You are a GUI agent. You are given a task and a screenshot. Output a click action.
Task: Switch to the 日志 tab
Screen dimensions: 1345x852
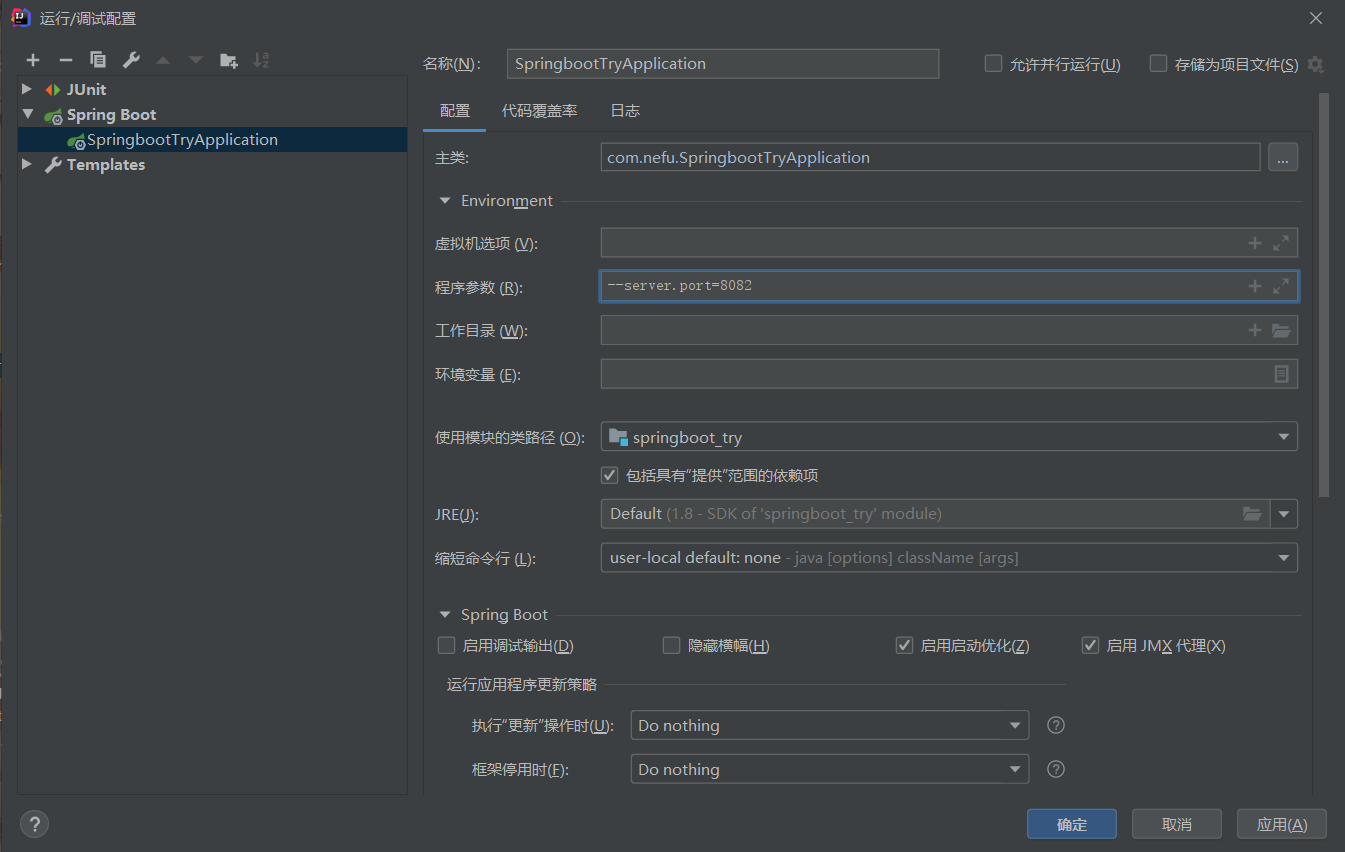tap(625, 111)
